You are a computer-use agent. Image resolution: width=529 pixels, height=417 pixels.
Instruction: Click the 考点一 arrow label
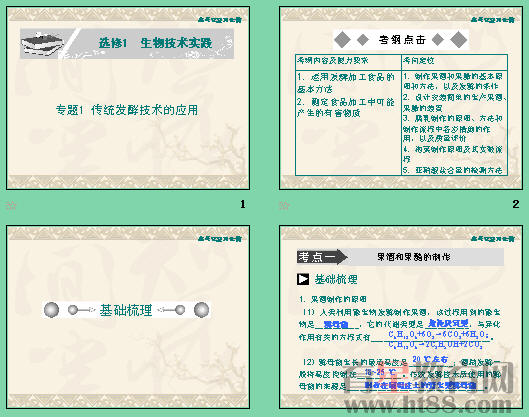coord(322,257)
